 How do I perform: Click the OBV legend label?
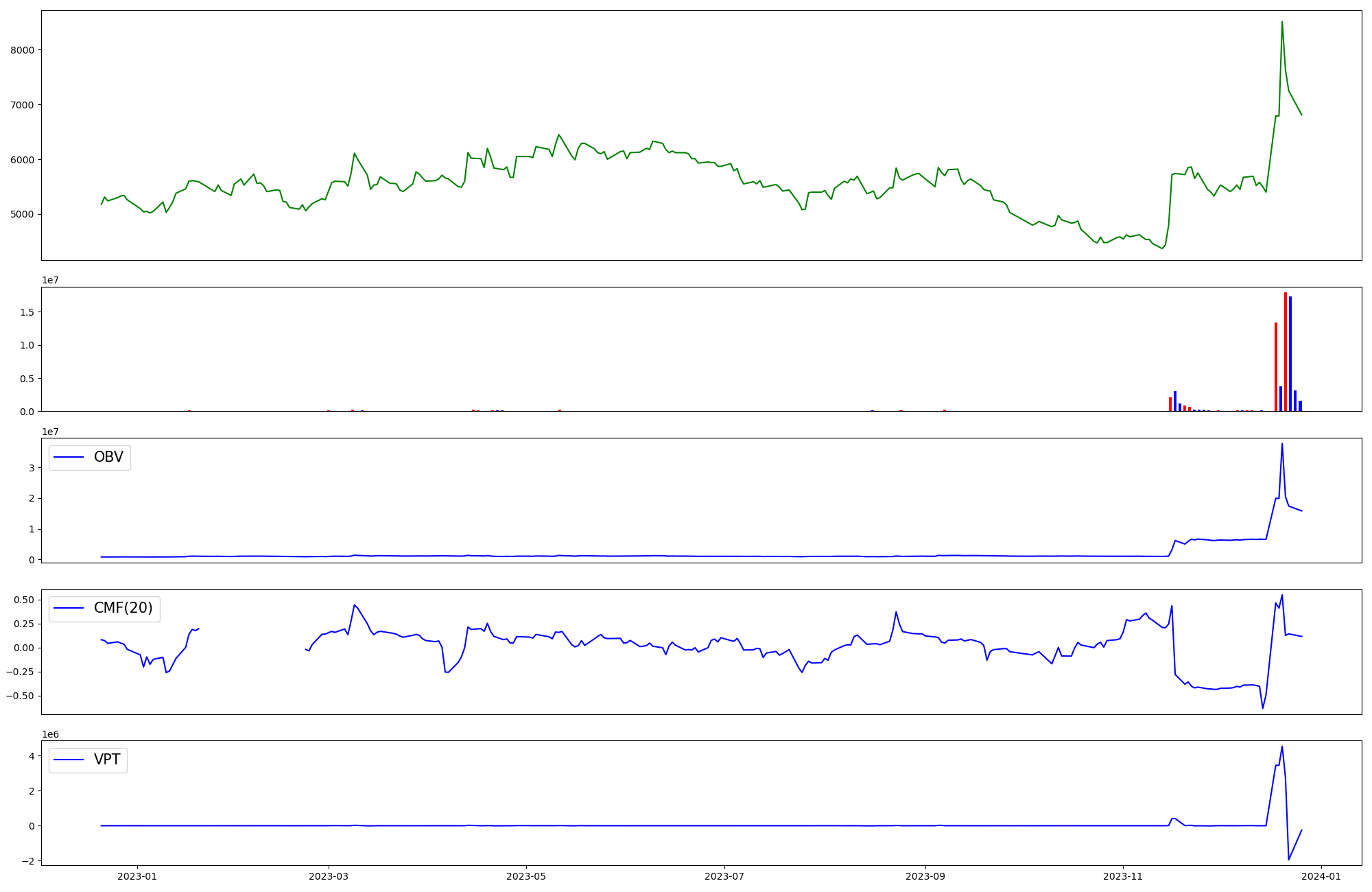tap(108, 457)
